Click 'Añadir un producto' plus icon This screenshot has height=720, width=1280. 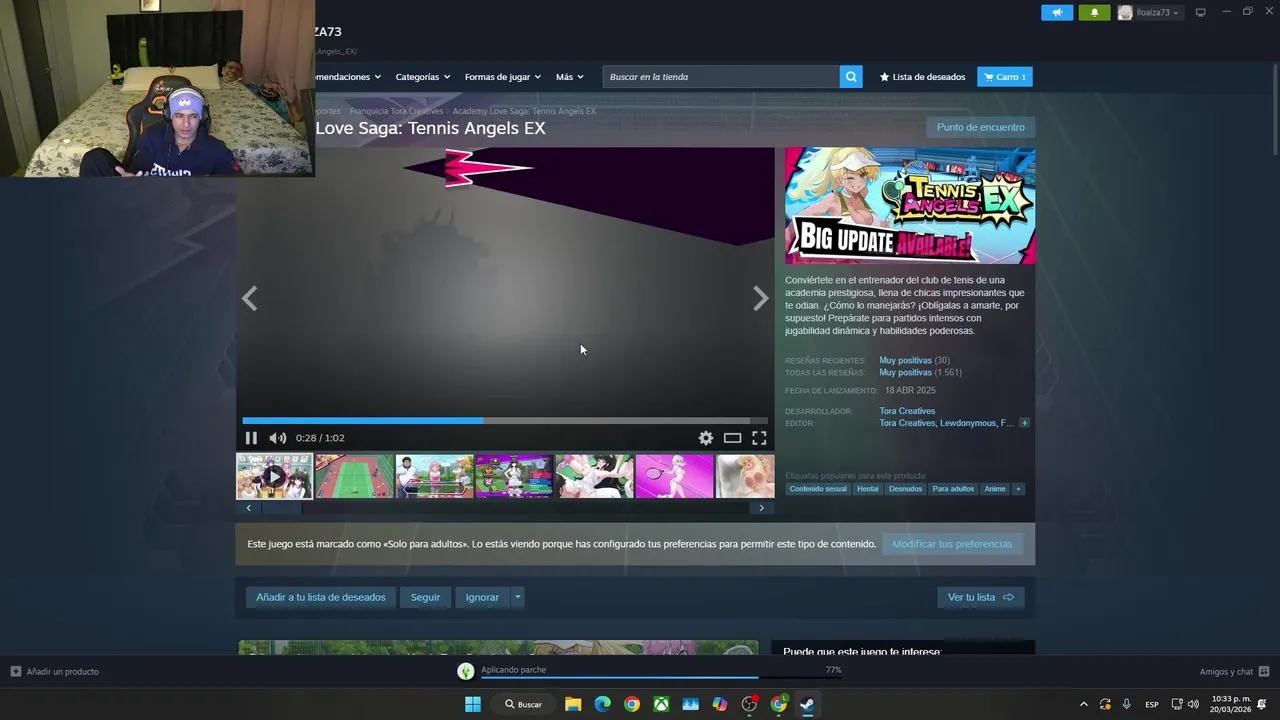[16, 671]
